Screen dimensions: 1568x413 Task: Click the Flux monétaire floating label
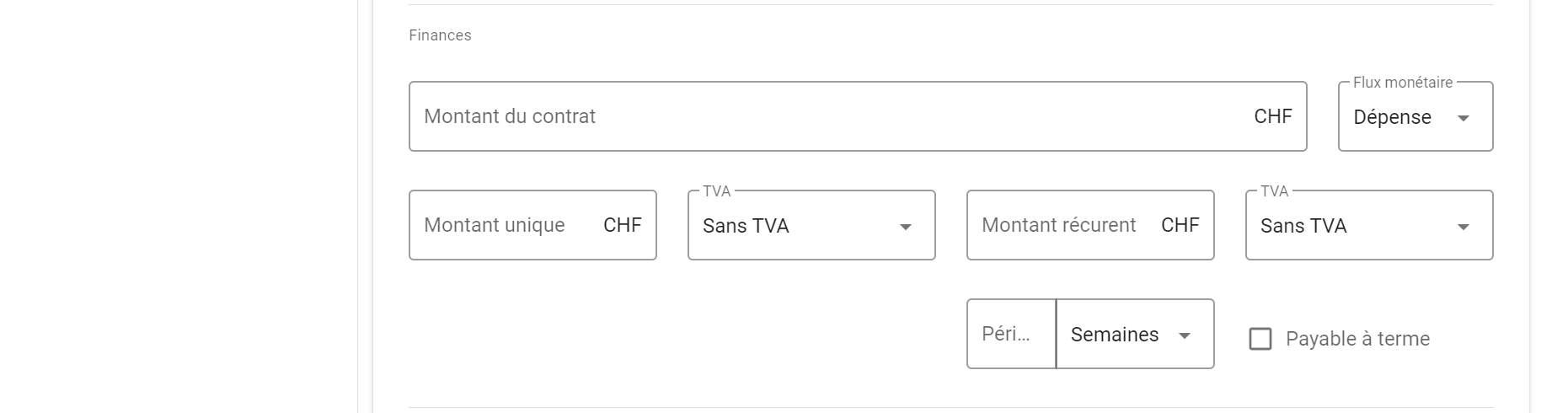[x=1403, y=83]
